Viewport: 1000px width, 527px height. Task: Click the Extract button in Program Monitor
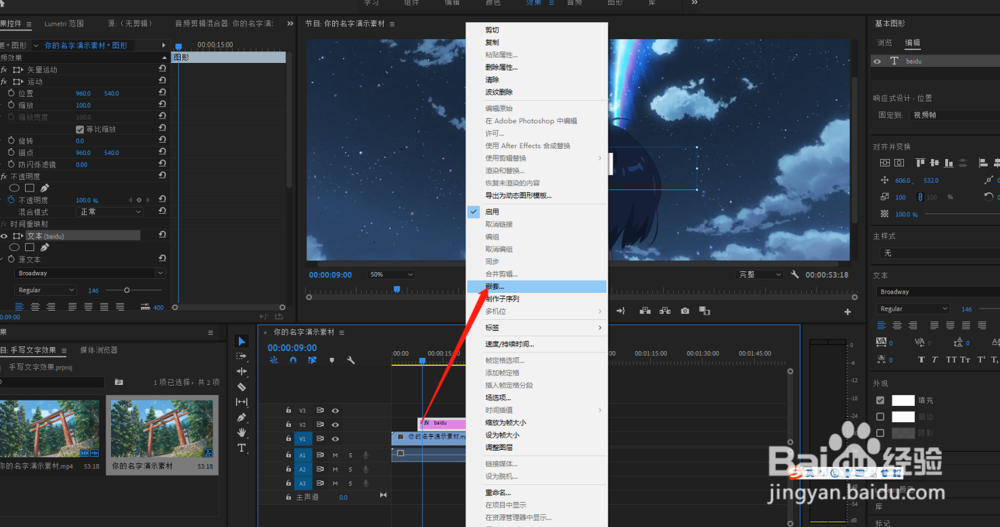[x=665, y=311]
